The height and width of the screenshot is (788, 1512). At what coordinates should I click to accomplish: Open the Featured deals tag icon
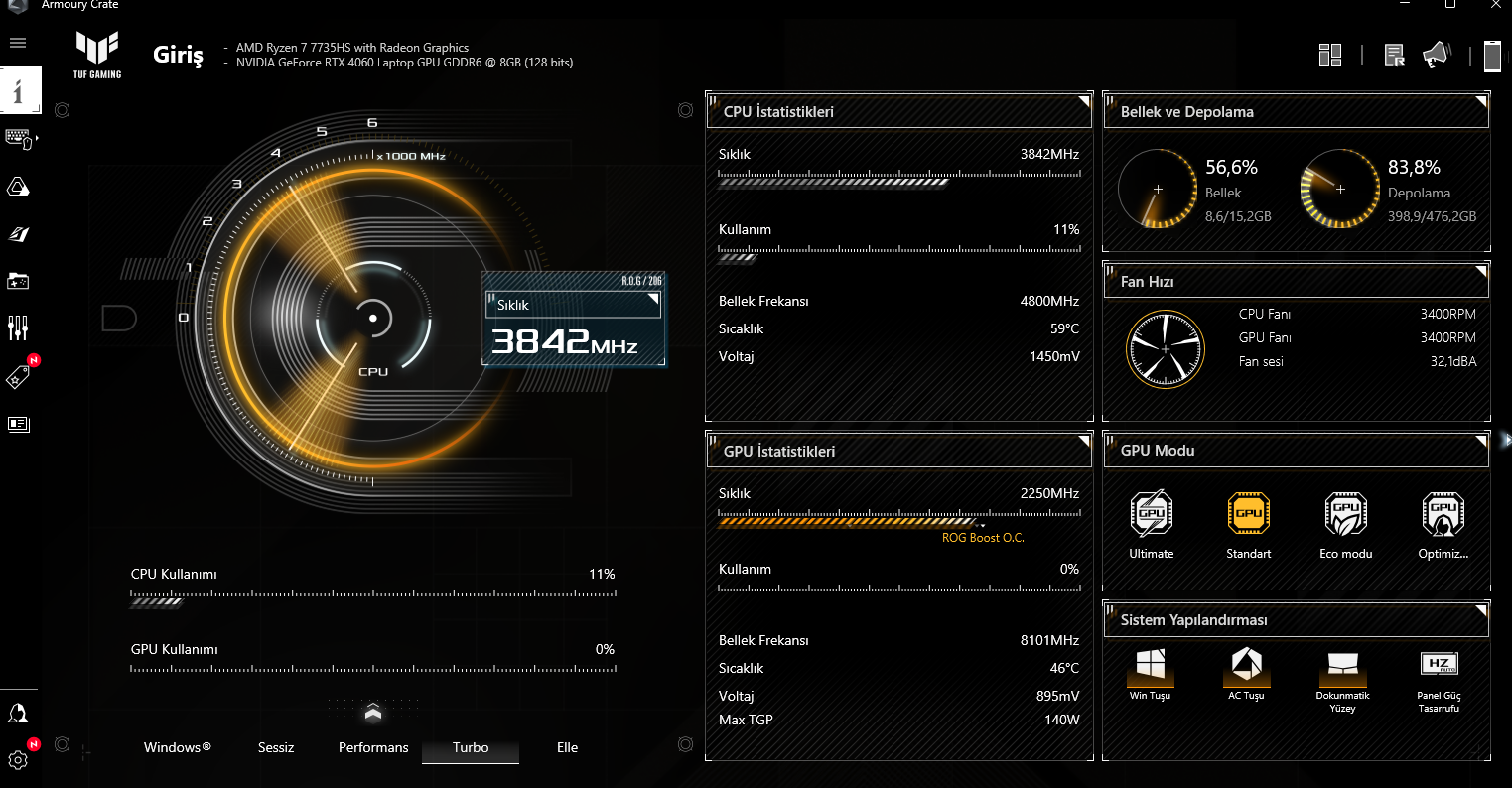click(x=19, y=376)
